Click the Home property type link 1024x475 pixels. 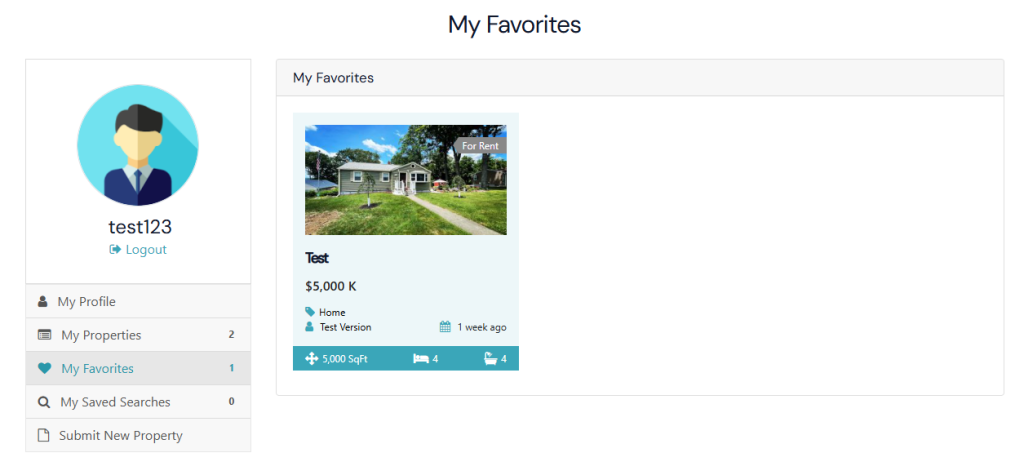[x=332, y=312]
